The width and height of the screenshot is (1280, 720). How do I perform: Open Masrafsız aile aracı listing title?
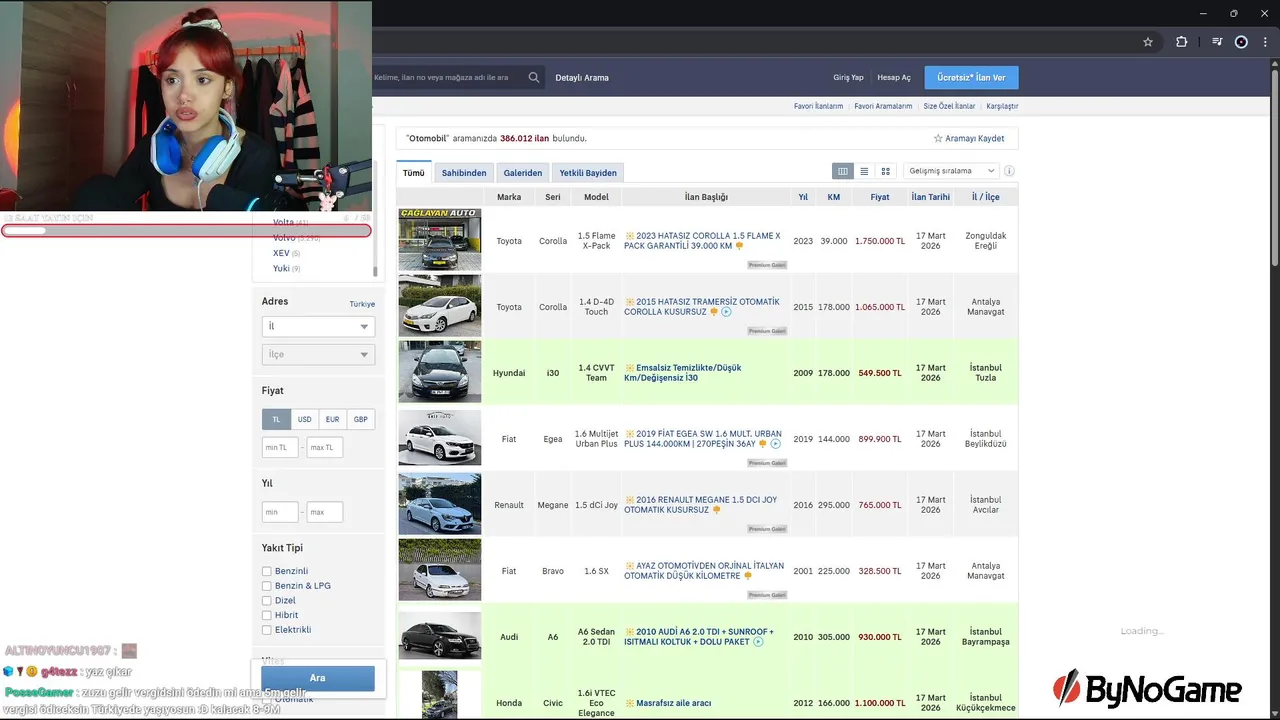[673, 703]
